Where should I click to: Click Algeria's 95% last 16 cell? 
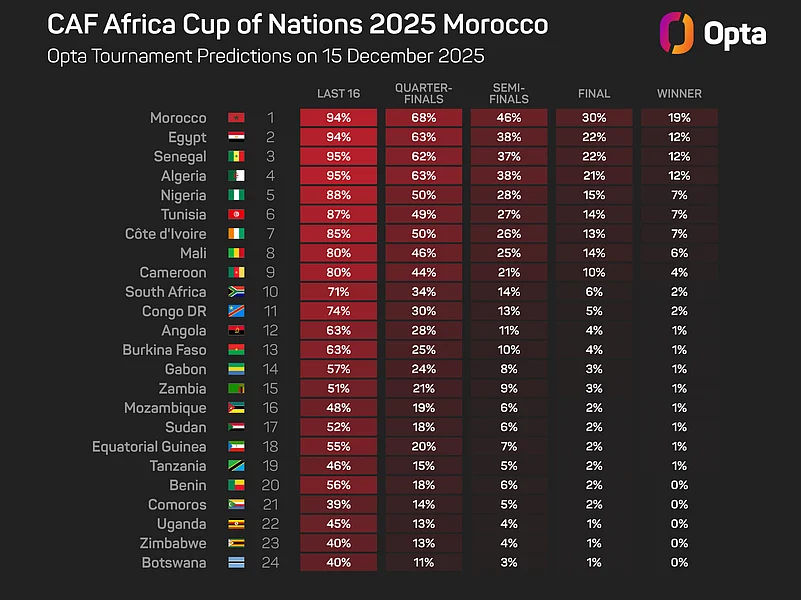tap(338, 176)
